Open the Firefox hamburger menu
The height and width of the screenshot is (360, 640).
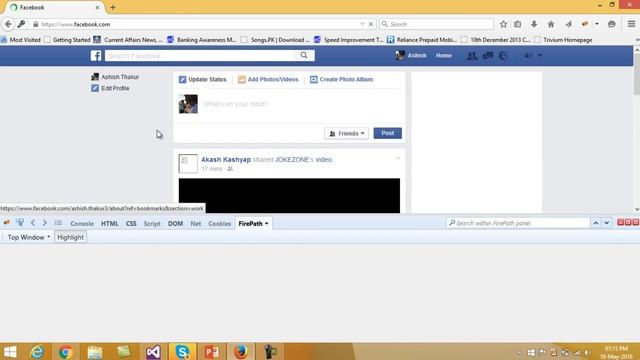[x=631, y=24]
